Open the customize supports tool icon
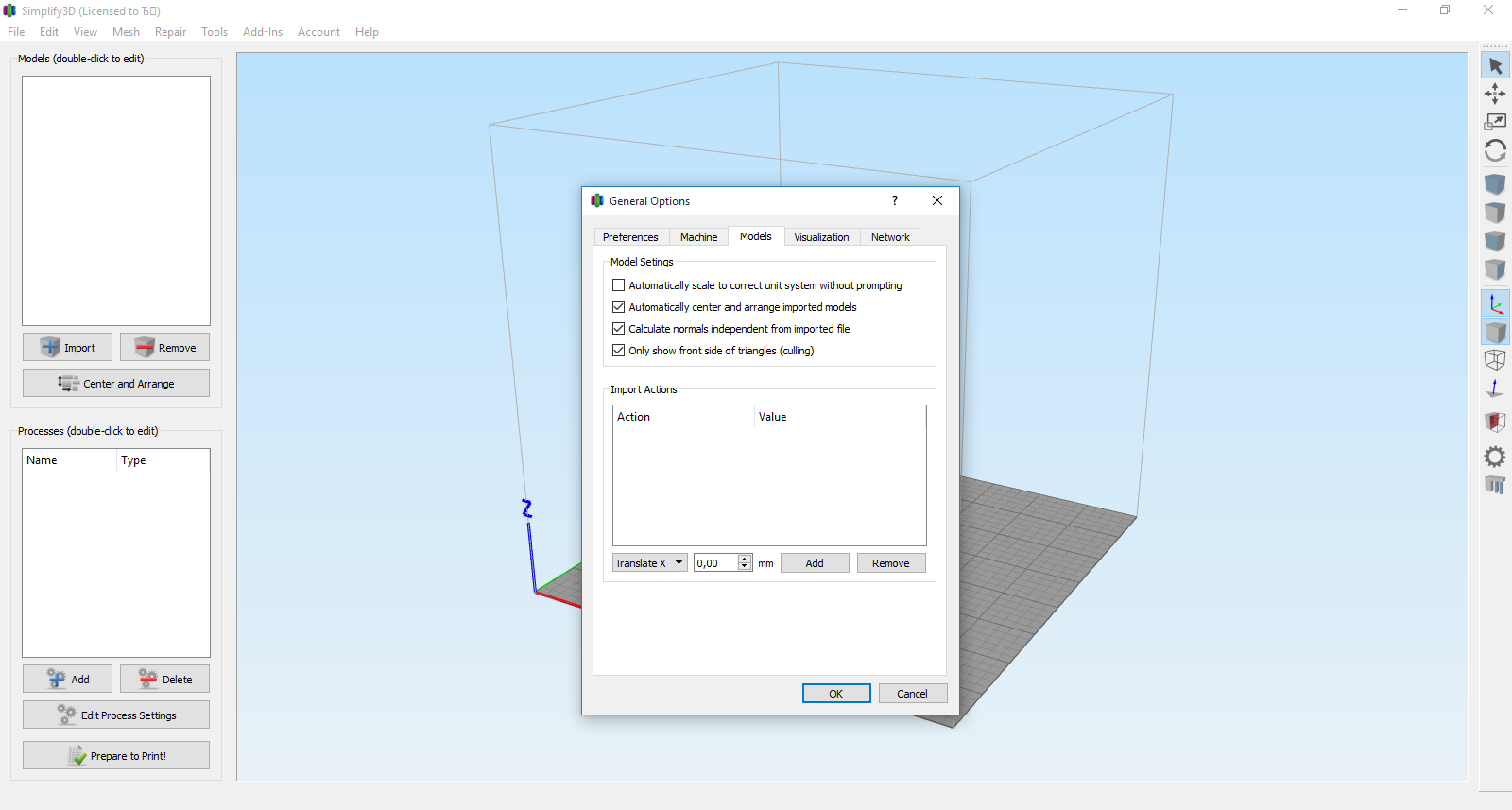The width and height of the screenshot is (1512, 810). (1495, 485)
